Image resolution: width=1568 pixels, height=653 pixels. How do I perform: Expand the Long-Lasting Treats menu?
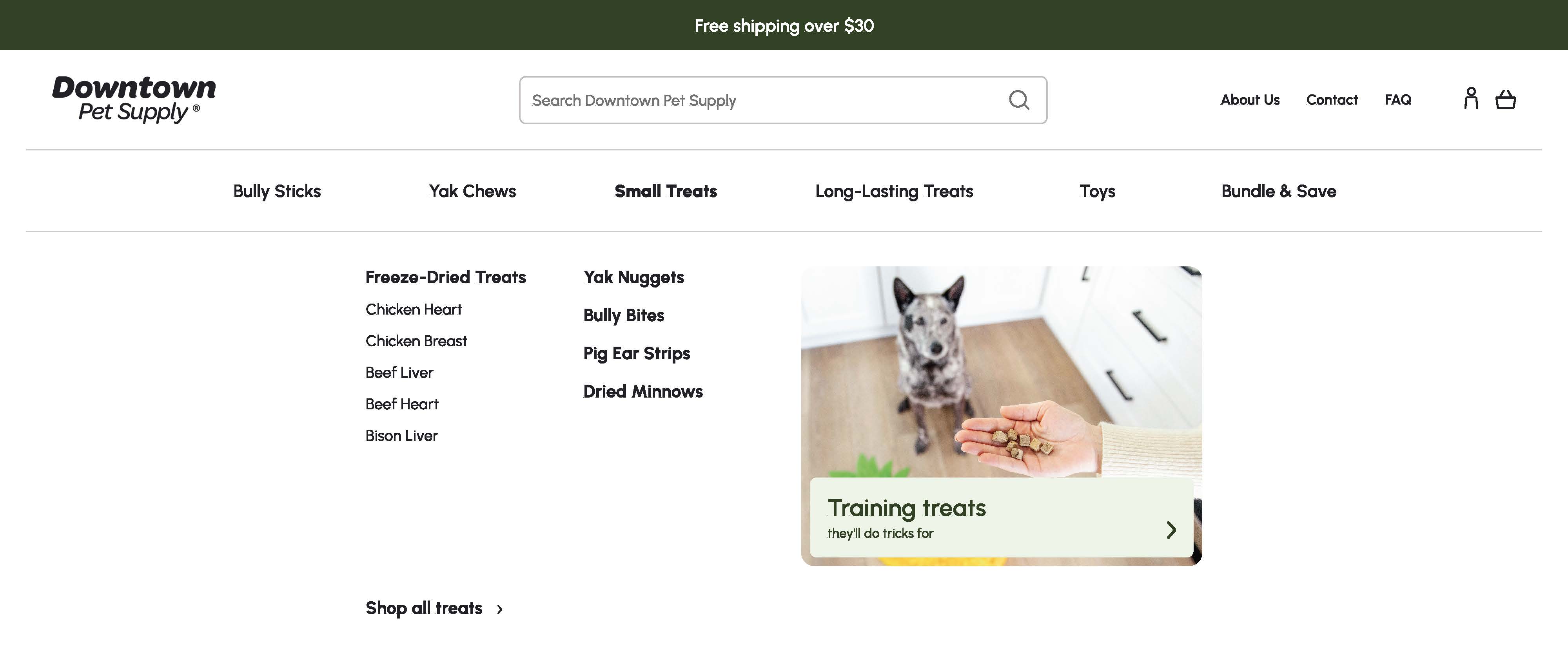pos(894,191)
